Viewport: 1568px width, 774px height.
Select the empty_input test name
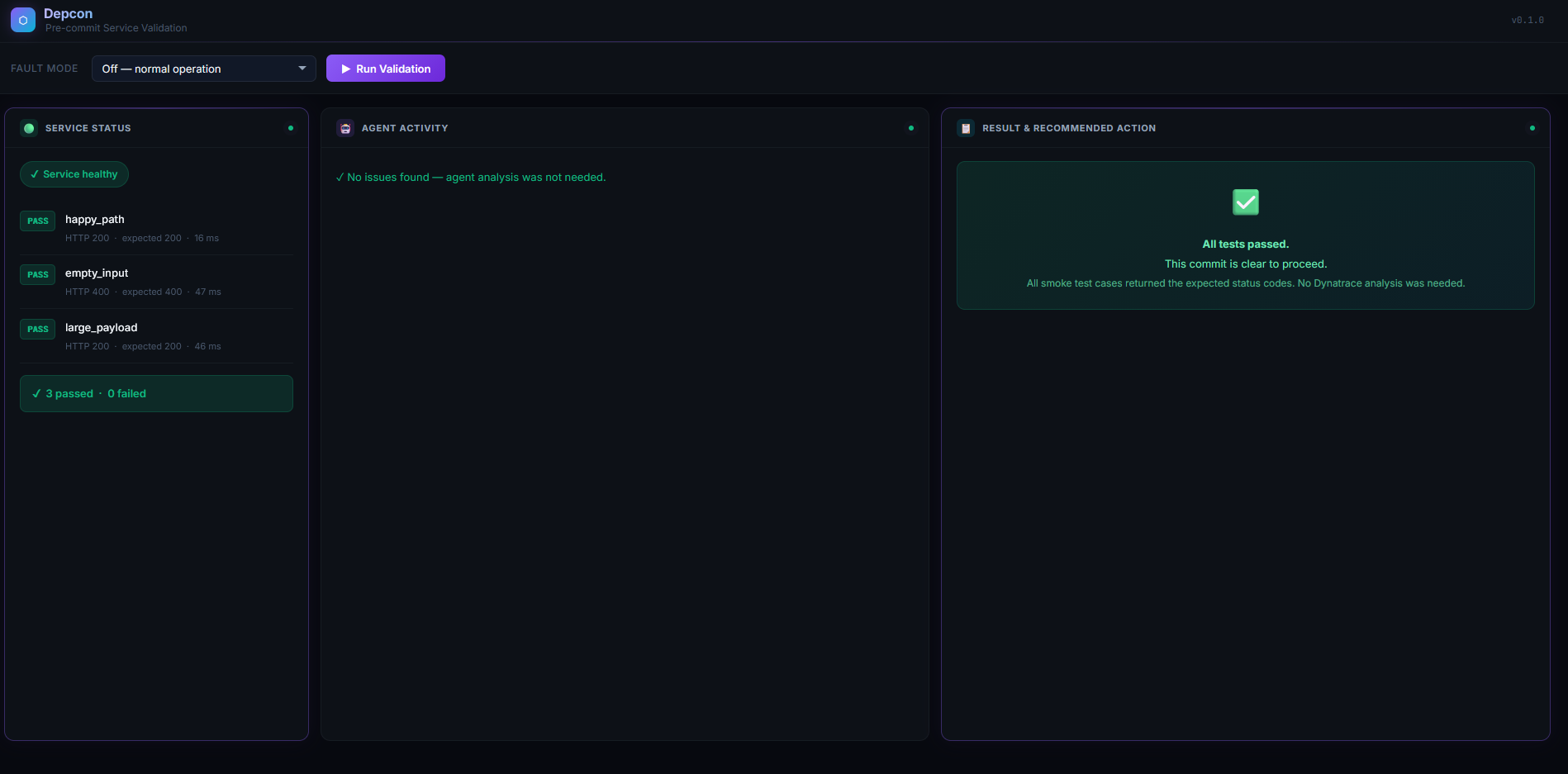[97, 273]
